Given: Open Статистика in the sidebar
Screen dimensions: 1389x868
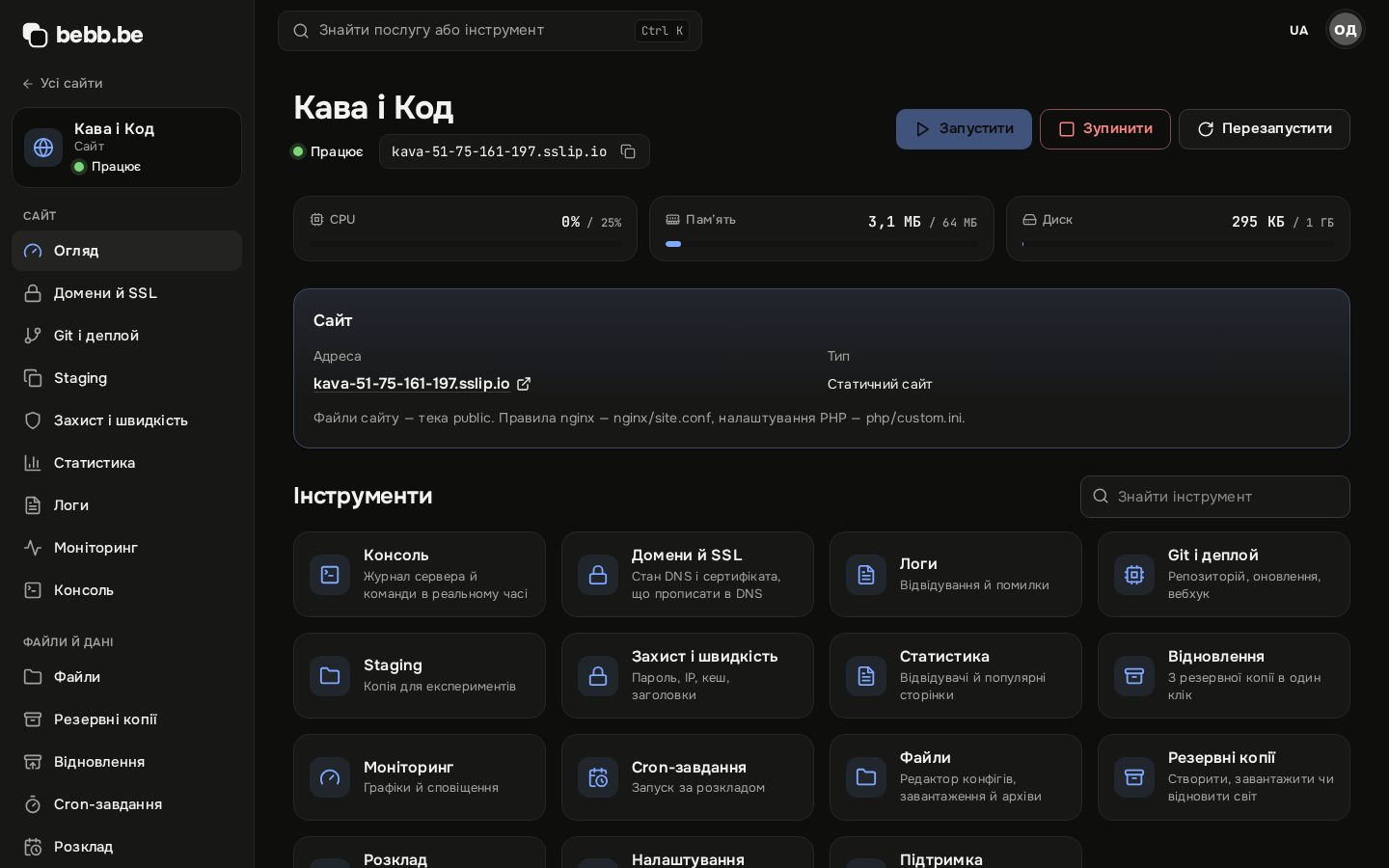Looking at the screenshot, I should (x=126, y=463).
